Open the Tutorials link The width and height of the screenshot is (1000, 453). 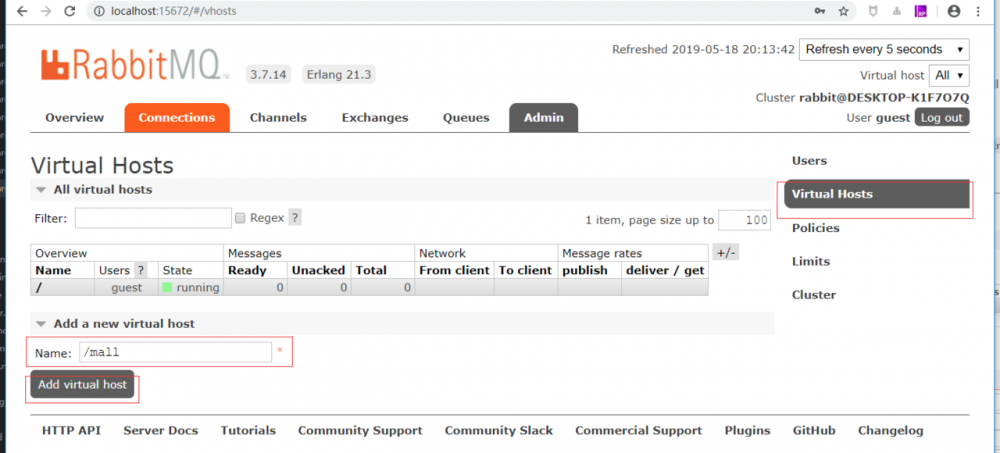coord(248,431)
